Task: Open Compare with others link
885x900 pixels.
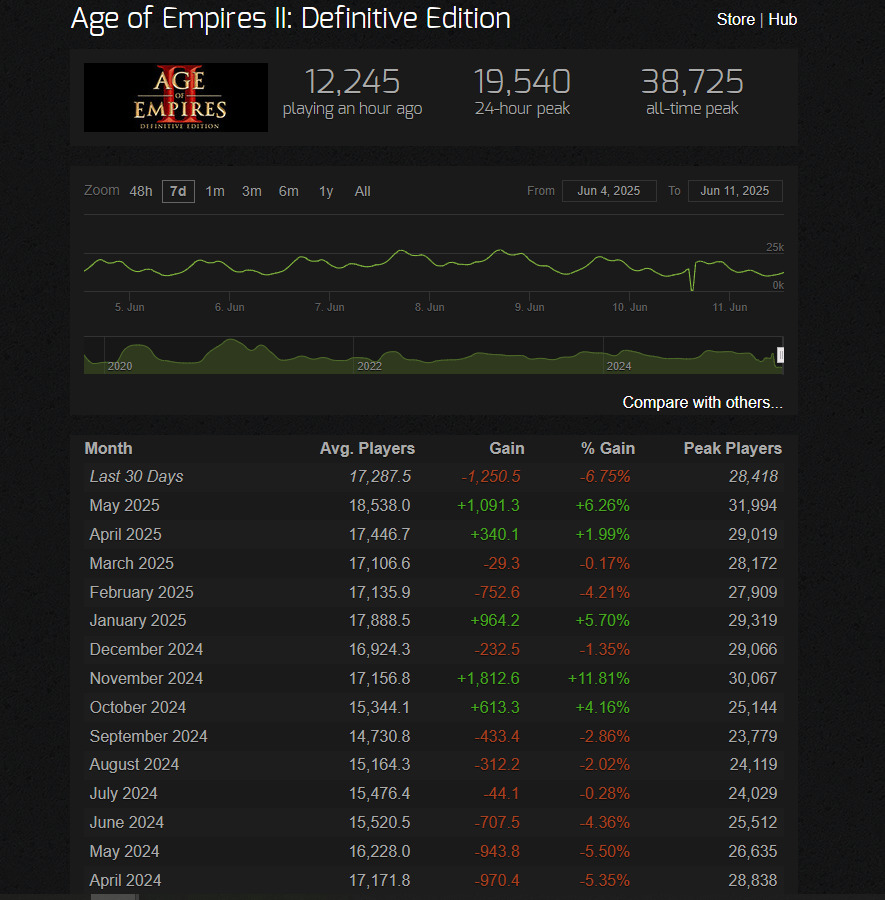Action: 702,402
